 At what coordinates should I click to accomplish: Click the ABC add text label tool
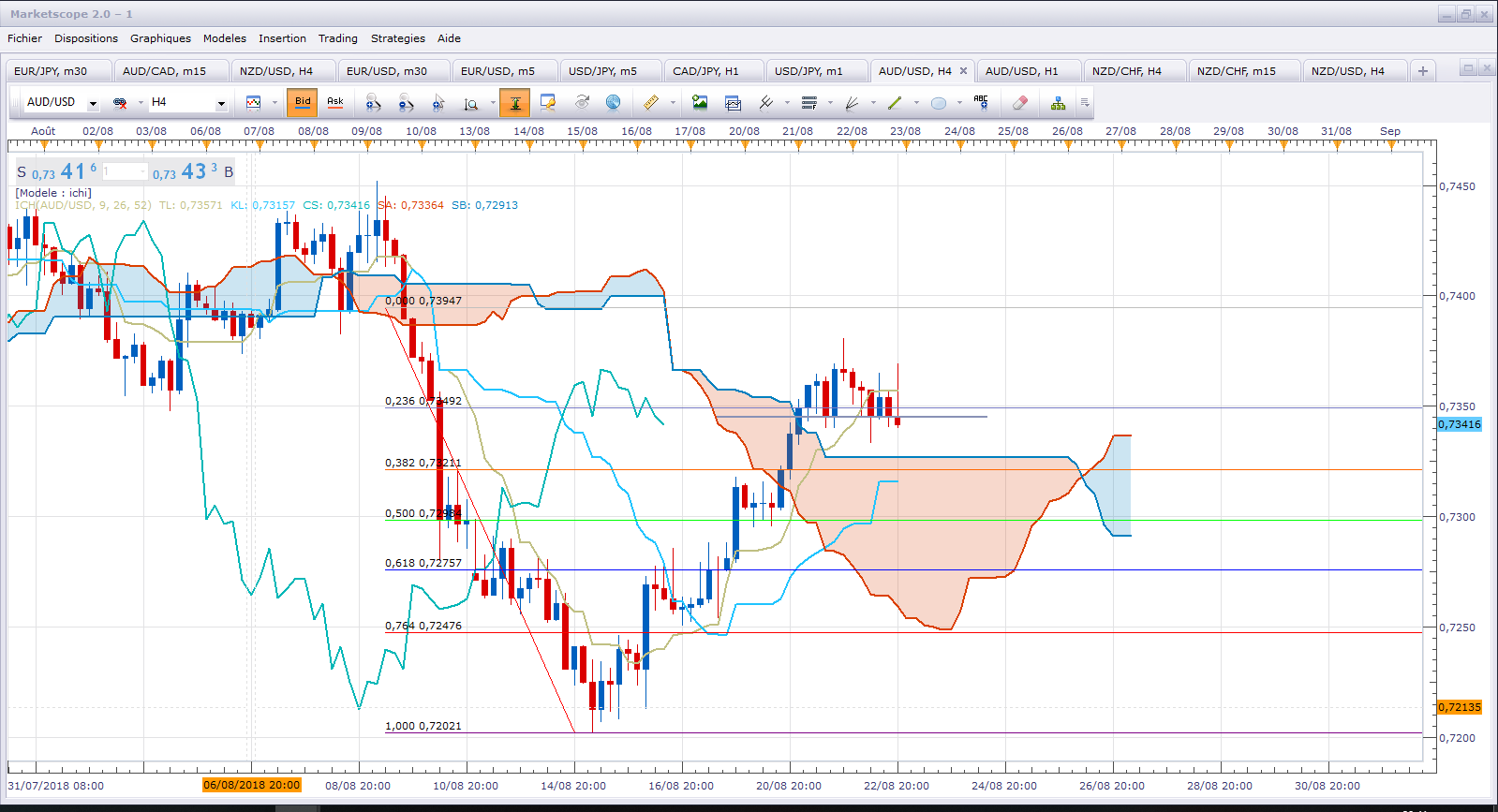tap(981, 102)
